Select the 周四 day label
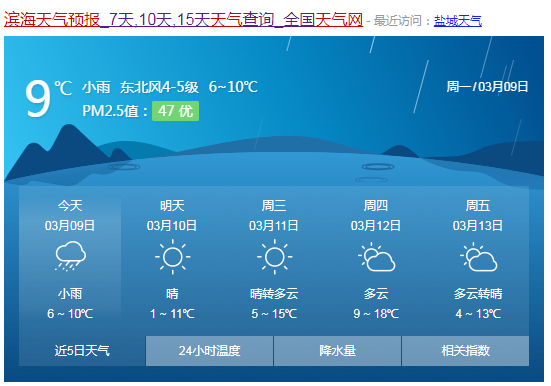This screenshot has width=551, height=386. [x=376, y=206]
